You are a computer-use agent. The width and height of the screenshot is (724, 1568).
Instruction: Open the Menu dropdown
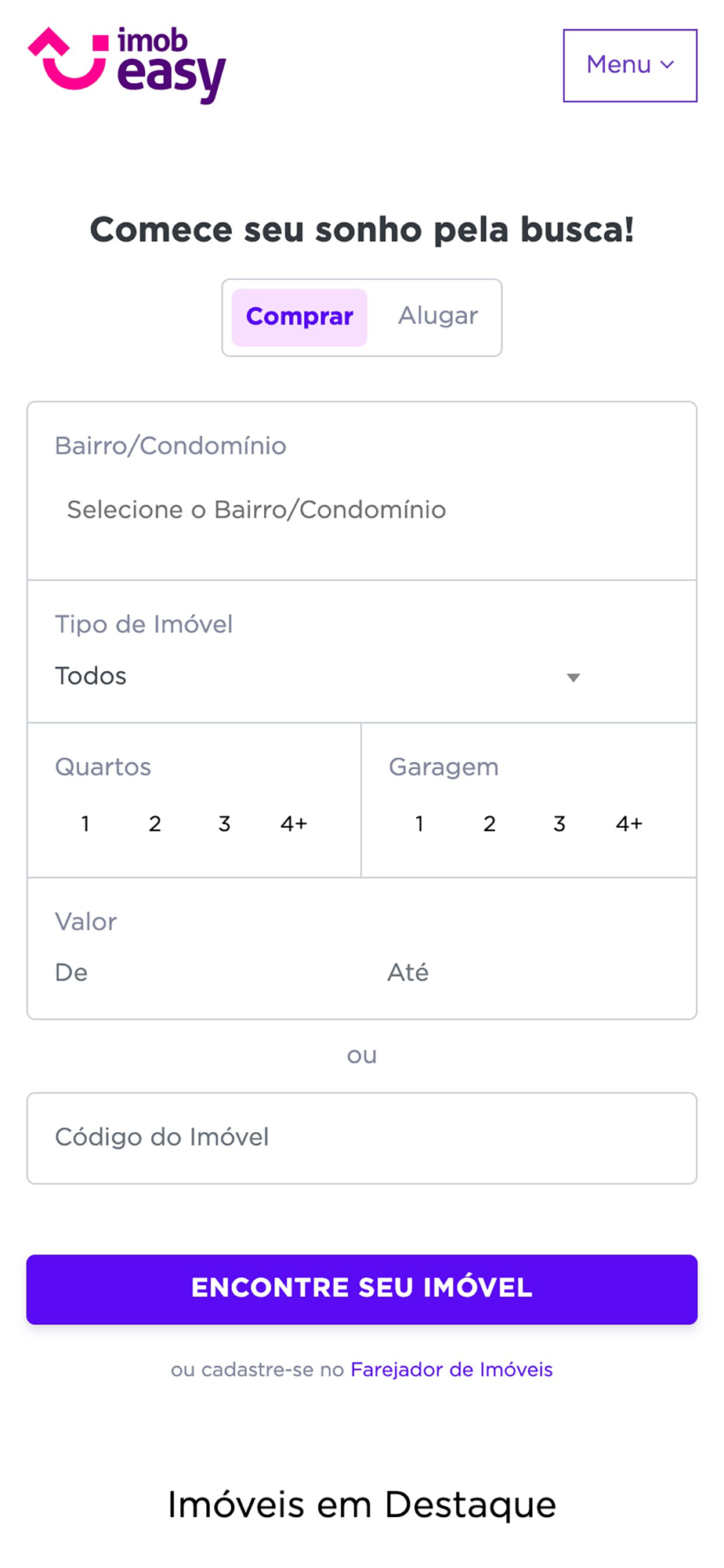[629, 65]
